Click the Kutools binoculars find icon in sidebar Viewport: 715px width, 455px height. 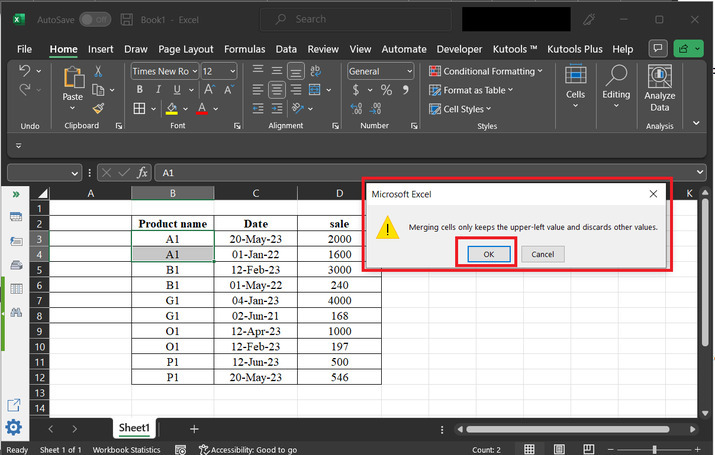pos(16,313)
